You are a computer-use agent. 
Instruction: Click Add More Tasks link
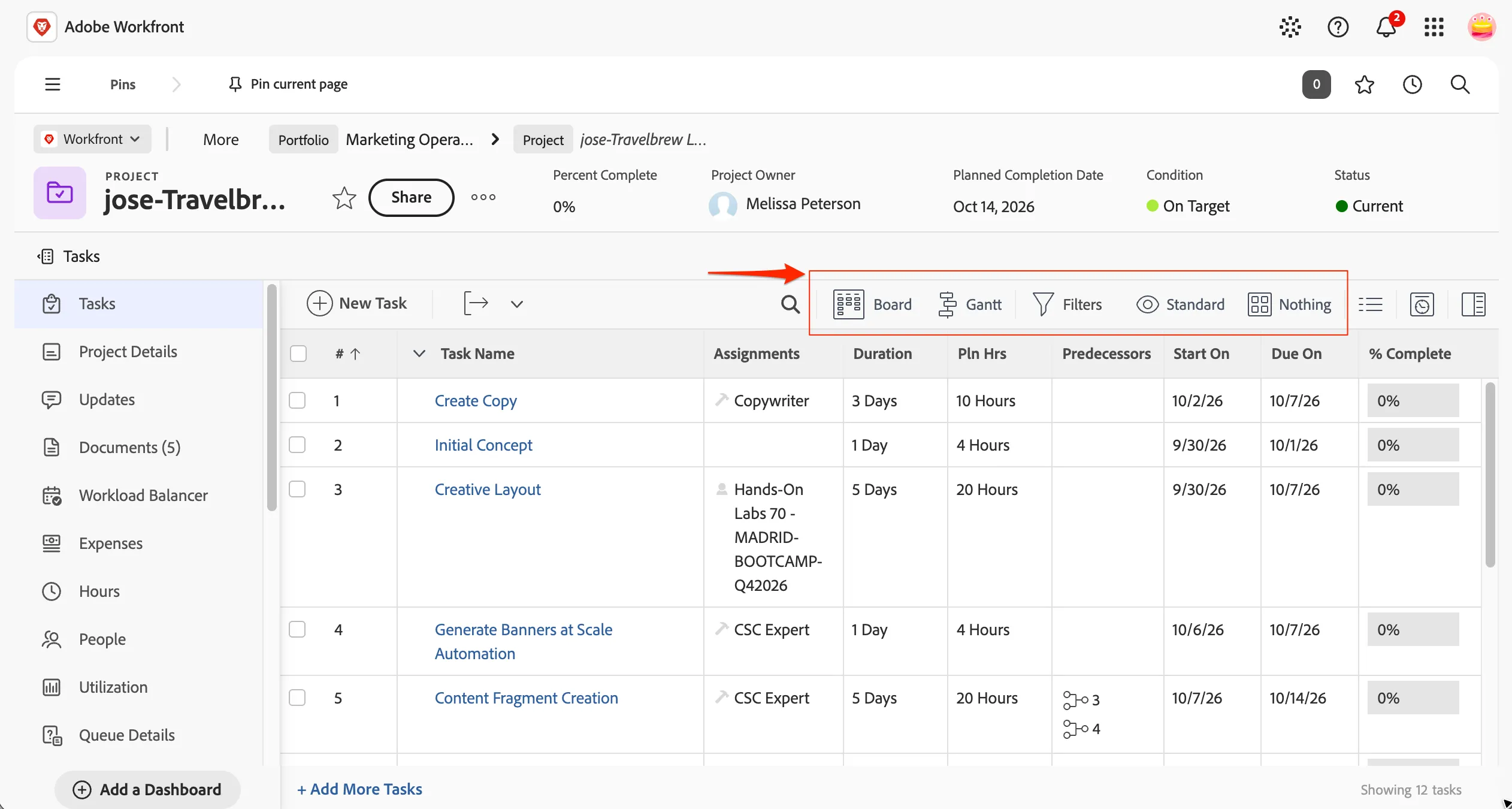click(x=360, y=789)
